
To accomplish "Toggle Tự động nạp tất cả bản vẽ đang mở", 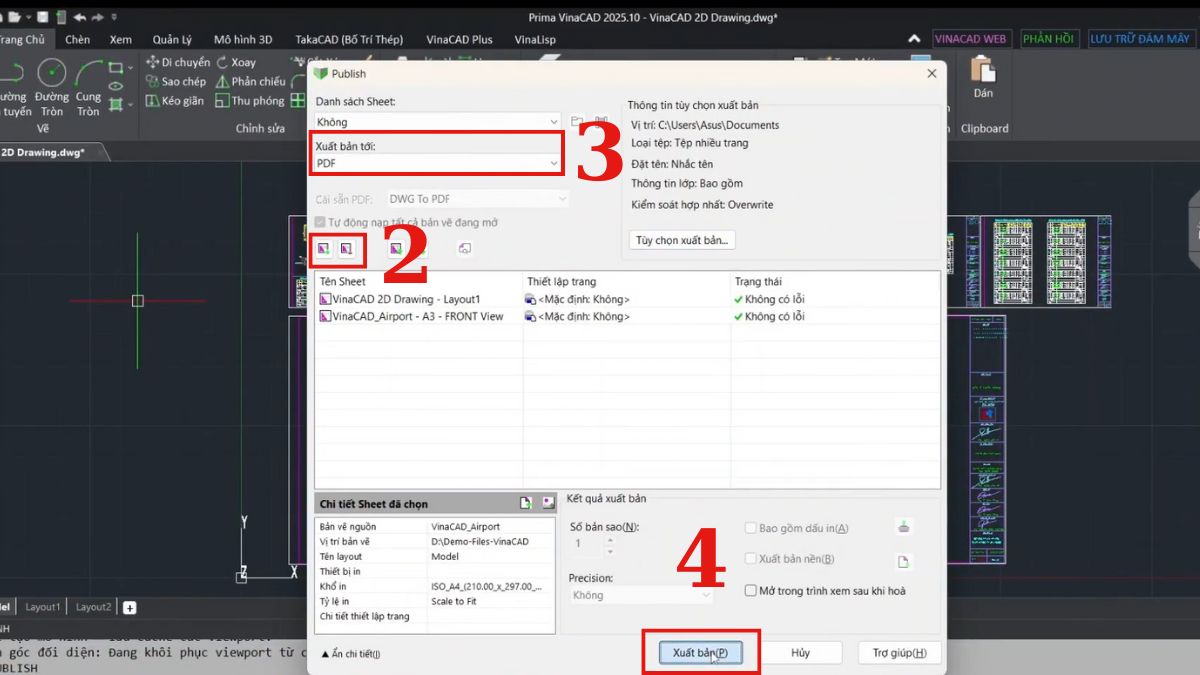I will click(320, 222).
